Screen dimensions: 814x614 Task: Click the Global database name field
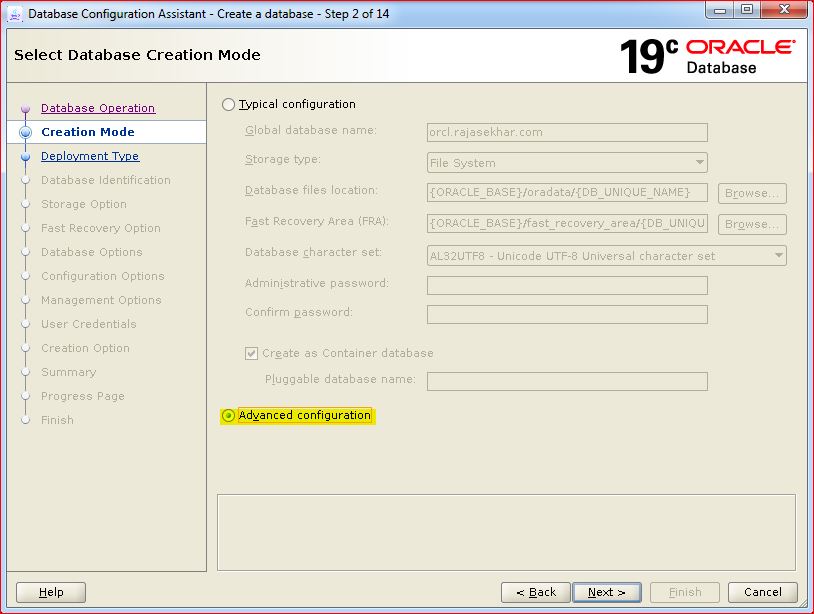point(567,131)
